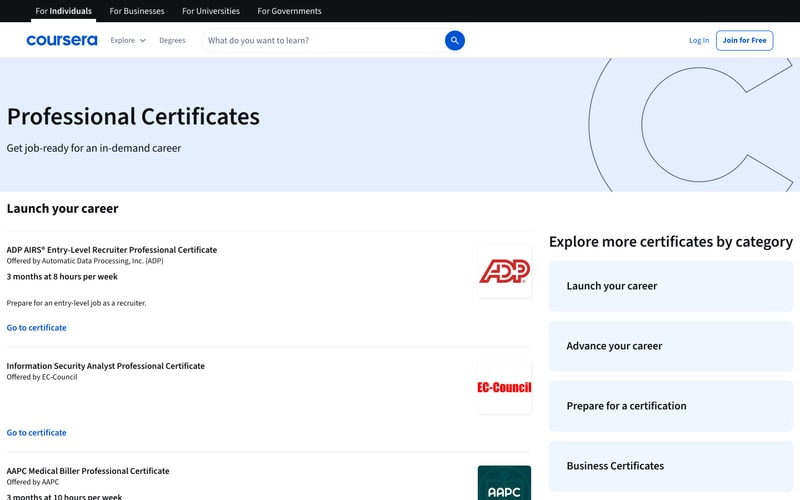The width and height of the screenshot is (800, 500).
Task: Open the AAPC logo thumbnail
Action: pyautogui.click(x=504, y=483)
